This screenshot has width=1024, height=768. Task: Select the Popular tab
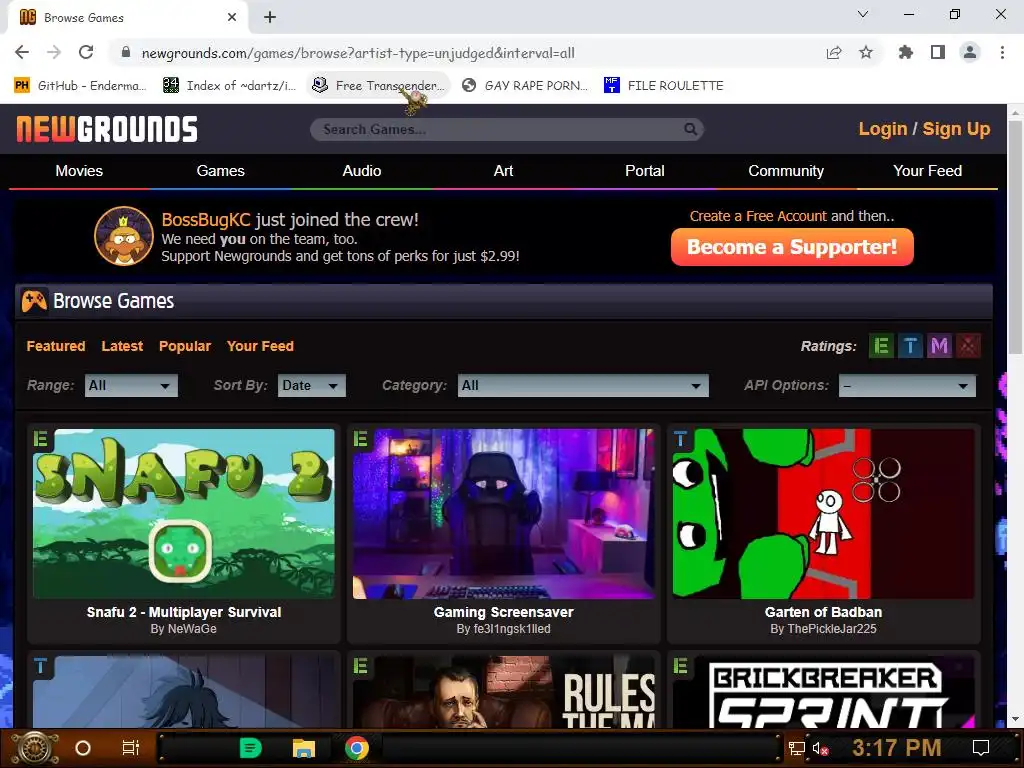click(x=185, y=346)
